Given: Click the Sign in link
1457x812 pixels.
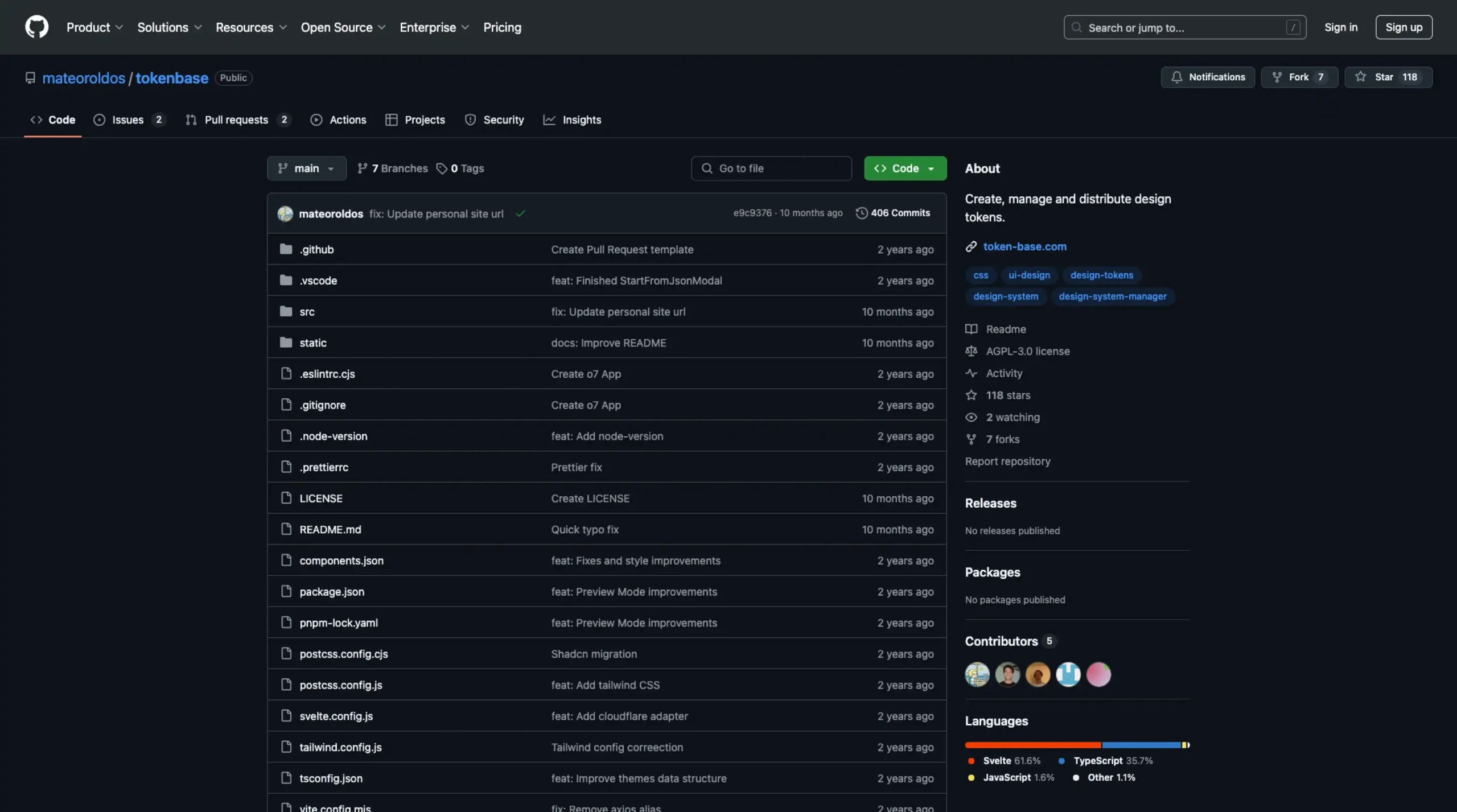Looking at the screenshot, I should [x=1340, y=27].
